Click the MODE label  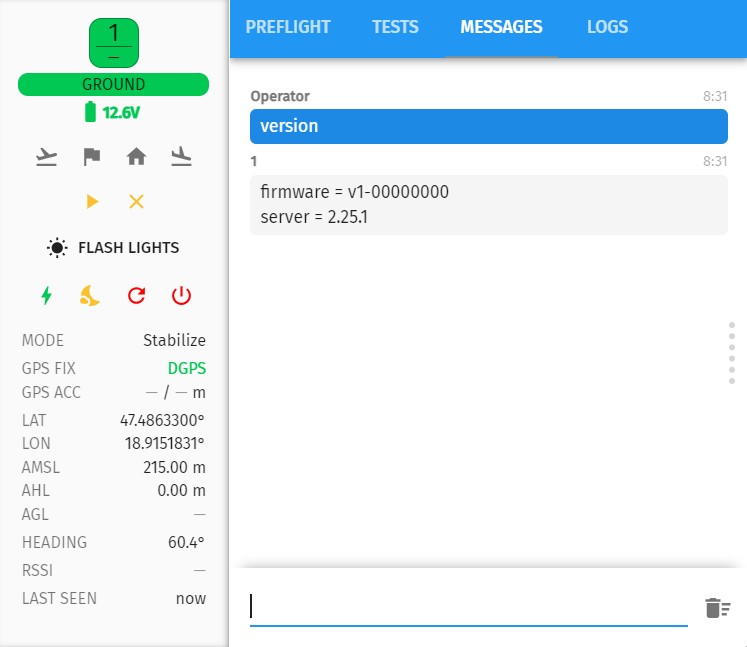click(x=43, y=340)
